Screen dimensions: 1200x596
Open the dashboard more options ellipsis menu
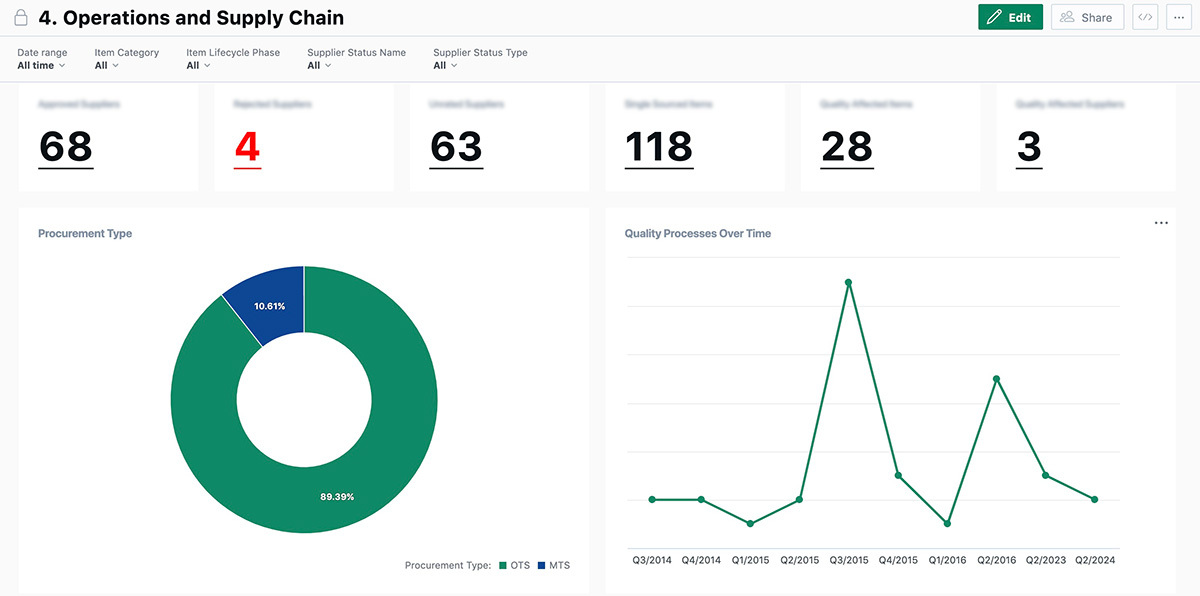coord(1178,17)
